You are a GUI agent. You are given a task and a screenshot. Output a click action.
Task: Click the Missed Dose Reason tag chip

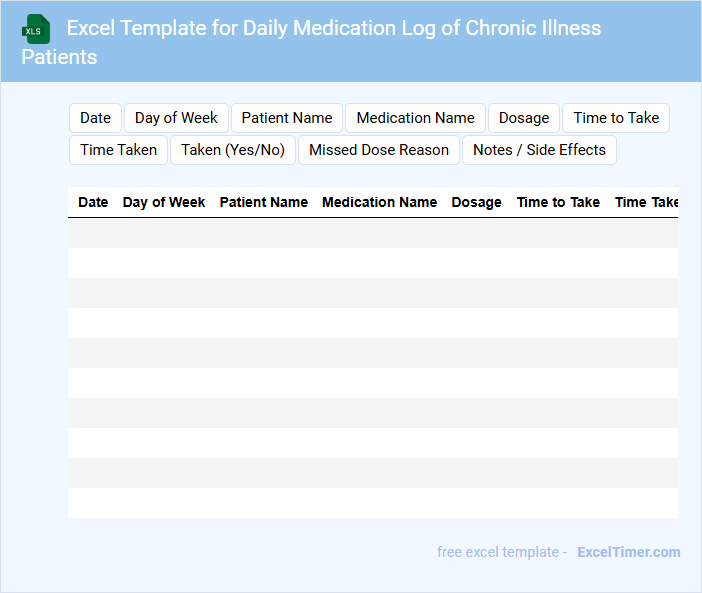pyautogui.click(x=379, y=150)
